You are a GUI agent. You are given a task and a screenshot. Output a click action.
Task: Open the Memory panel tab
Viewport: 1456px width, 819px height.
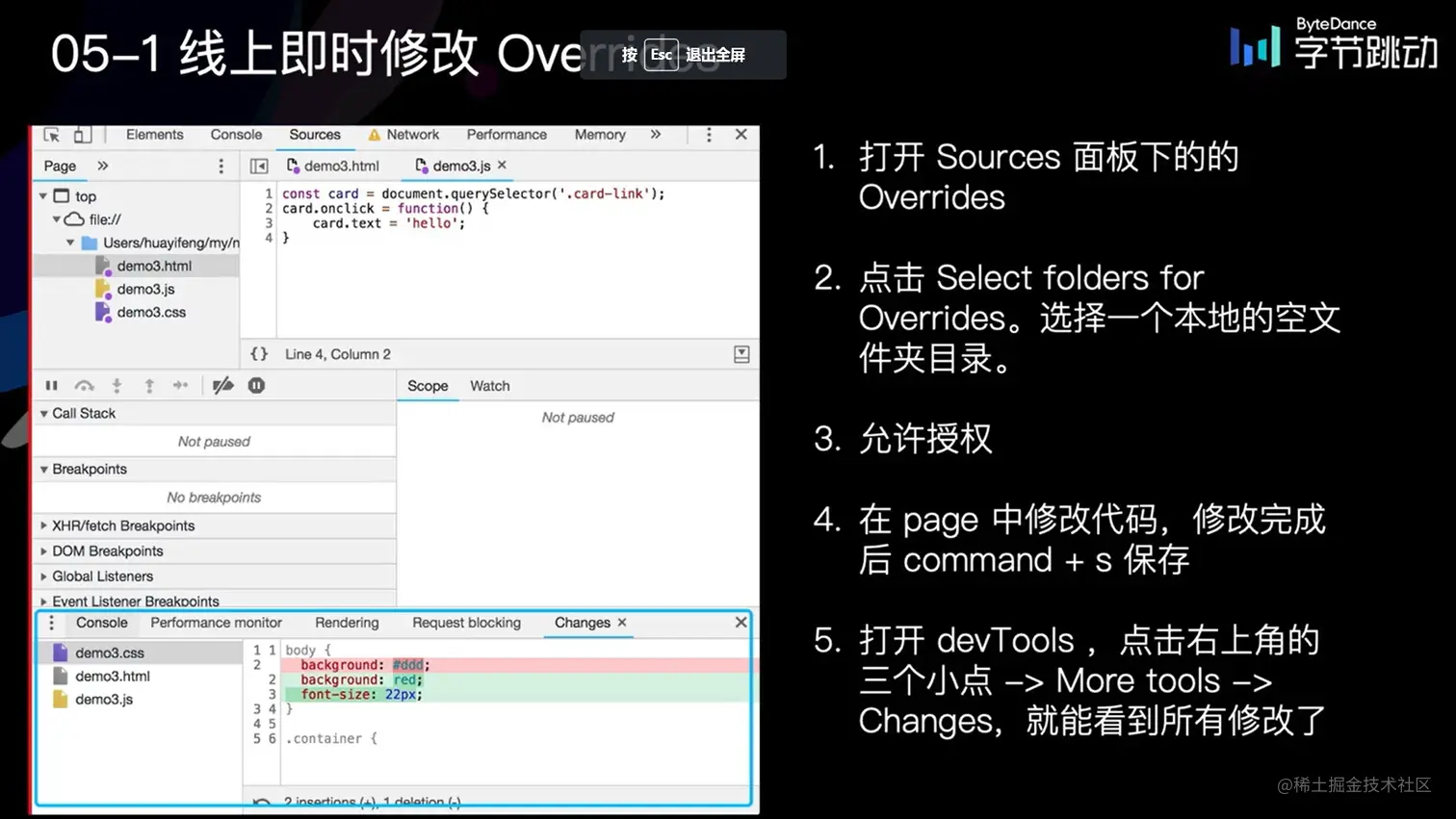pos(600,135)
